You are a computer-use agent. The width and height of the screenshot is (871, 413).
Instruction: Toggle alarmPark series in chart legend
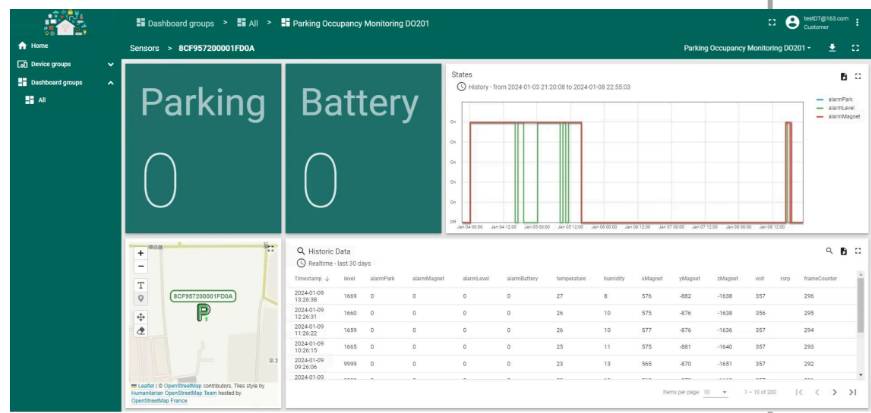pos(838,100)
